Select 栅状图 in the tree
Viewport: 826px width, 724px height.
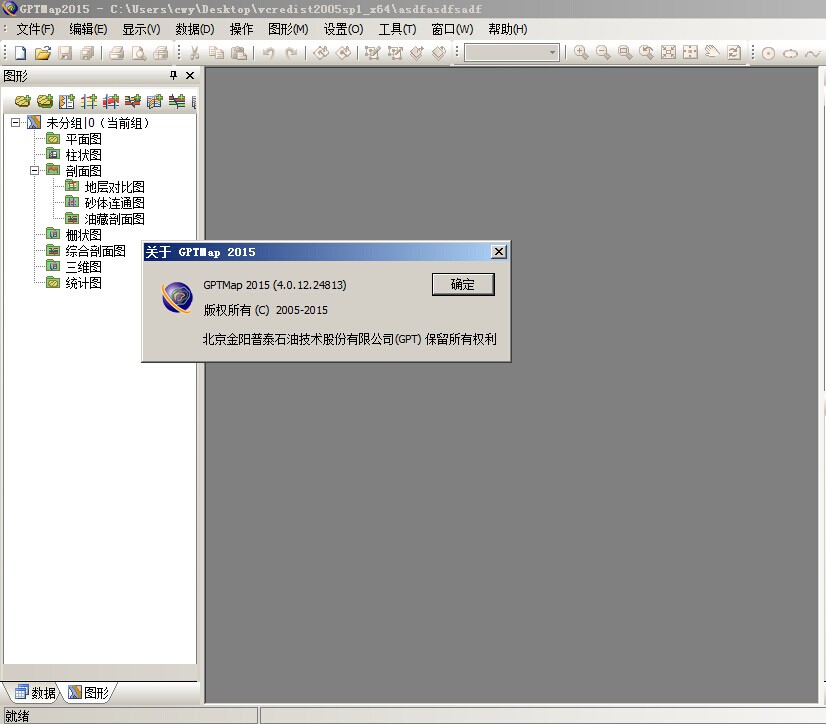83,235
